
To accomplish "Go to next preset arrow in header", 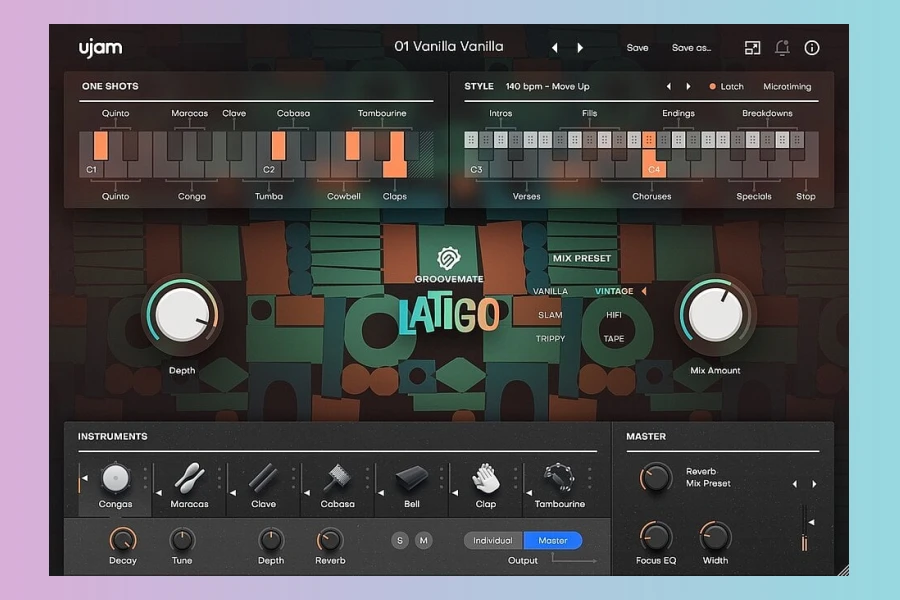I will (580, 47).
